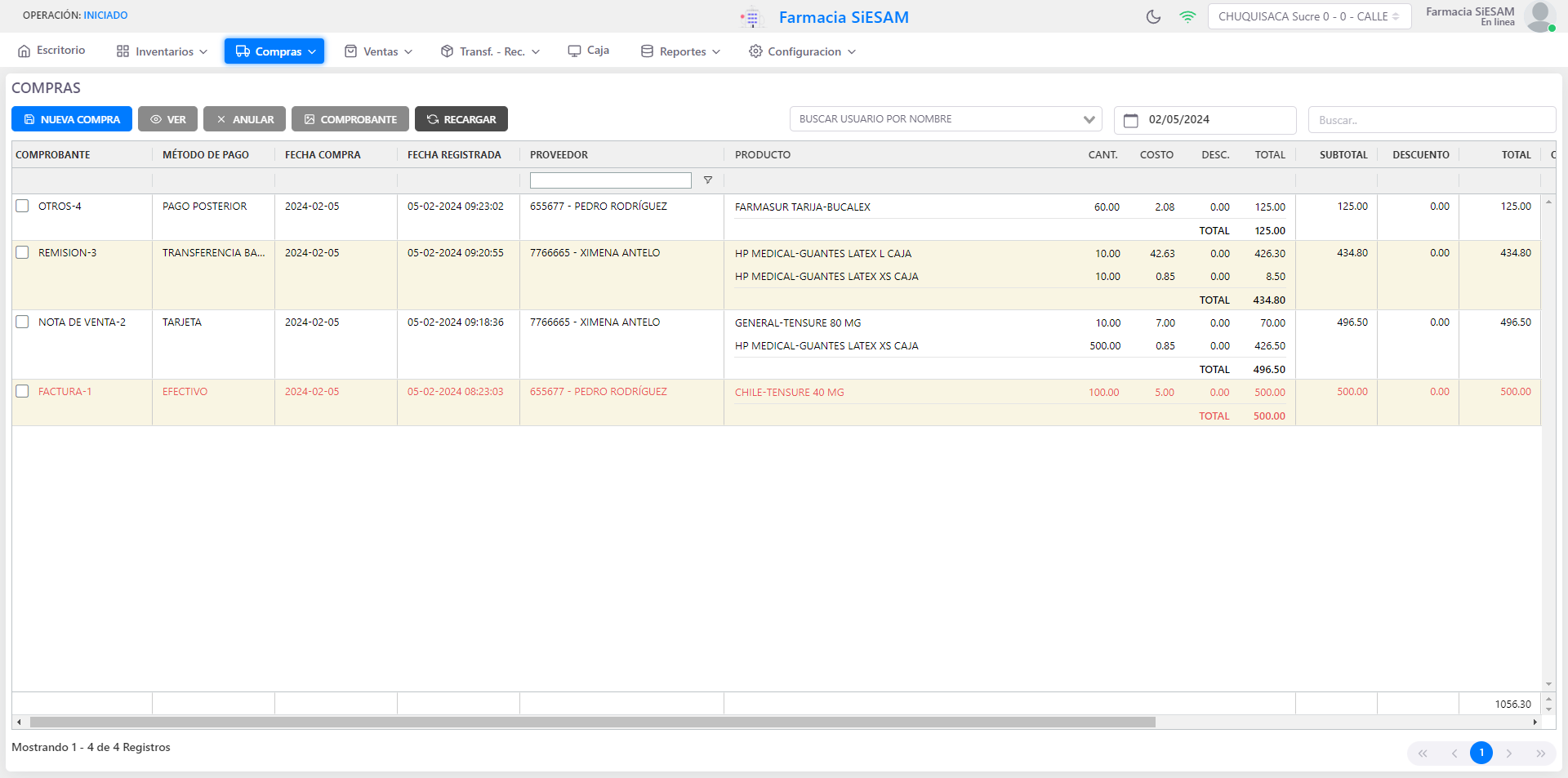Click page 1 pagination button
Viewport: 1568px width, 778px height.
(1481, 754)
